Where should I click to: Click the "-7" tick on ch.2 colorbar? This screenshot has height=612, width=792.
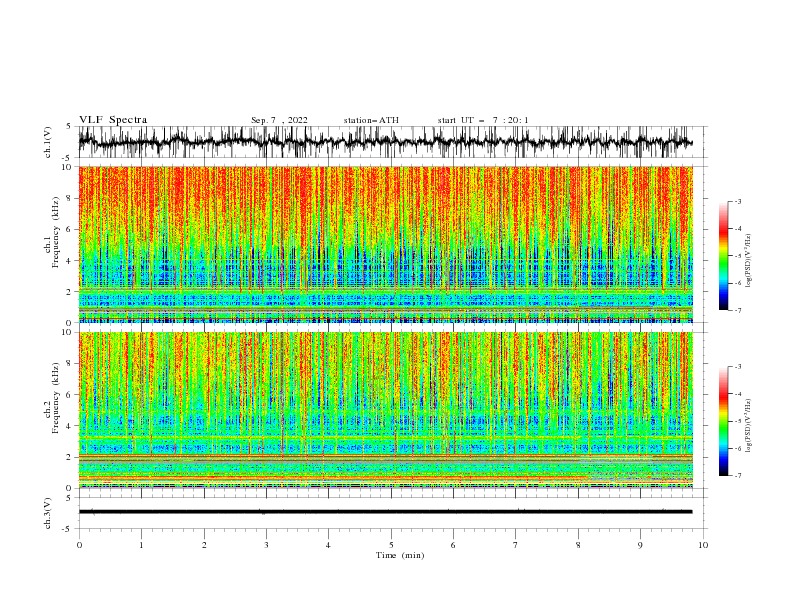tap(737, 476)
